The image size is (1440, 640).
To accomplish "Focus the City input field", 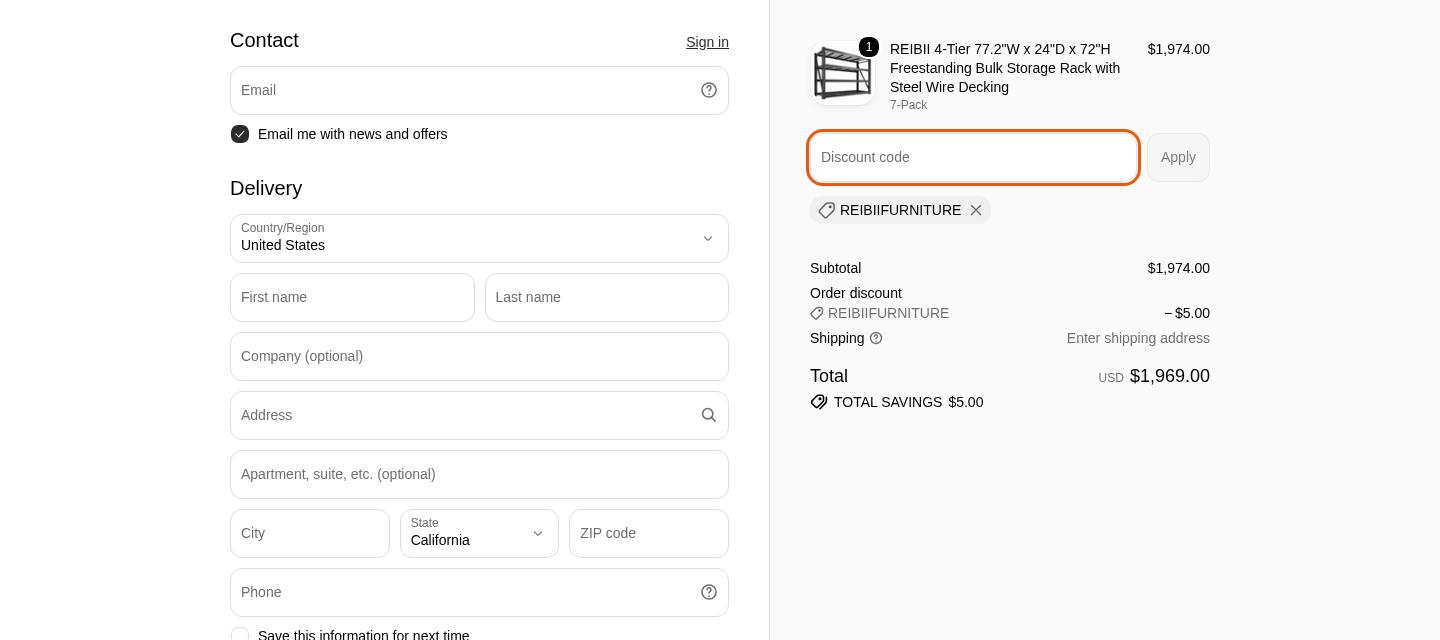I will coord(310,533).
